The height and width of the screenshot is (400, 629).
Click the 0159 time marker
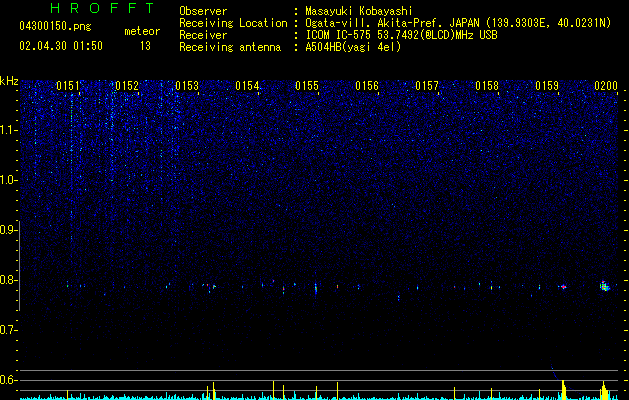(547, 86)
